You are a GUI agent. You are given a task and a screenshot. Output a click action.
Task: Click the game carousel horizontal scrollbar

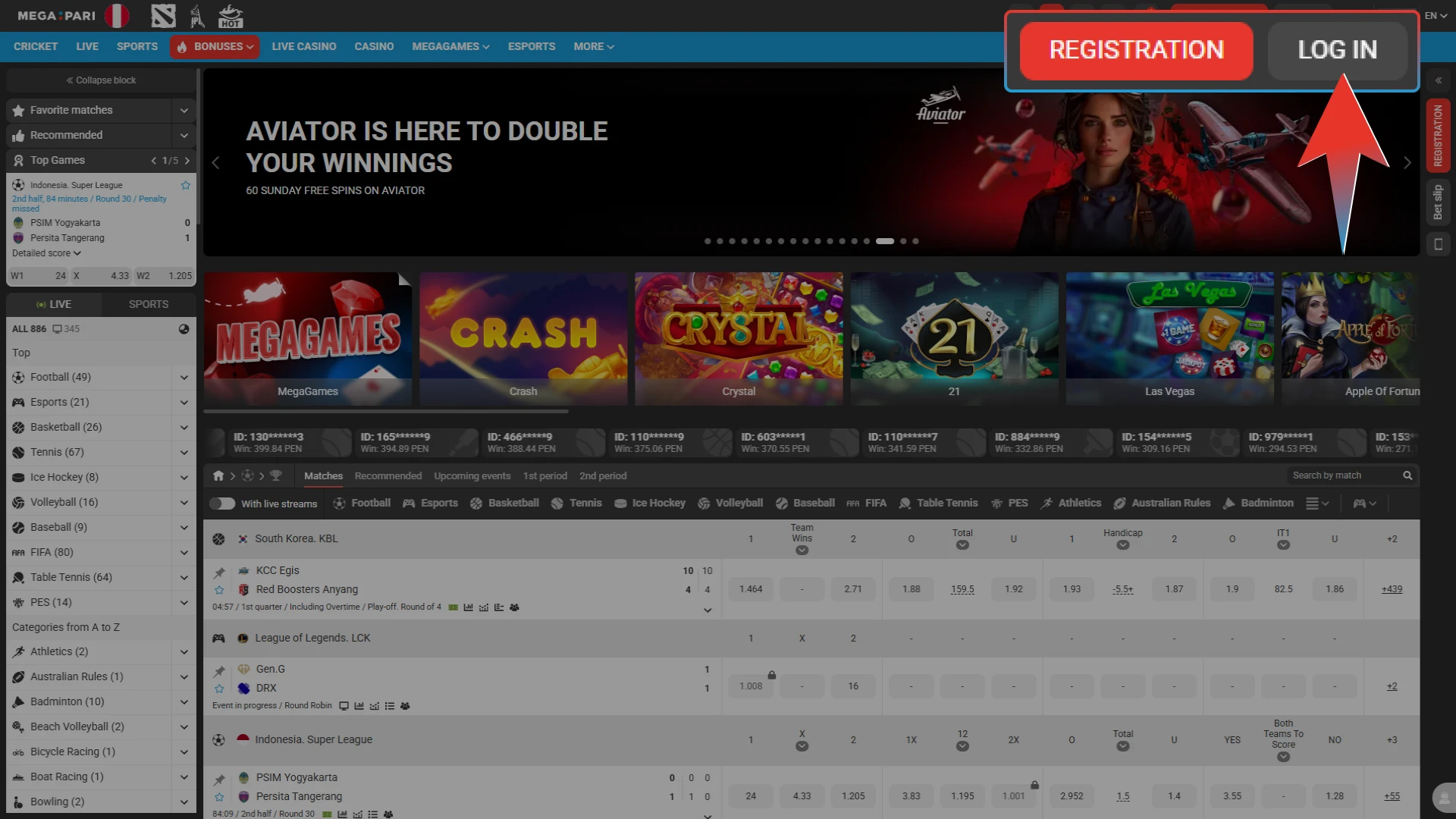point(386,412)
